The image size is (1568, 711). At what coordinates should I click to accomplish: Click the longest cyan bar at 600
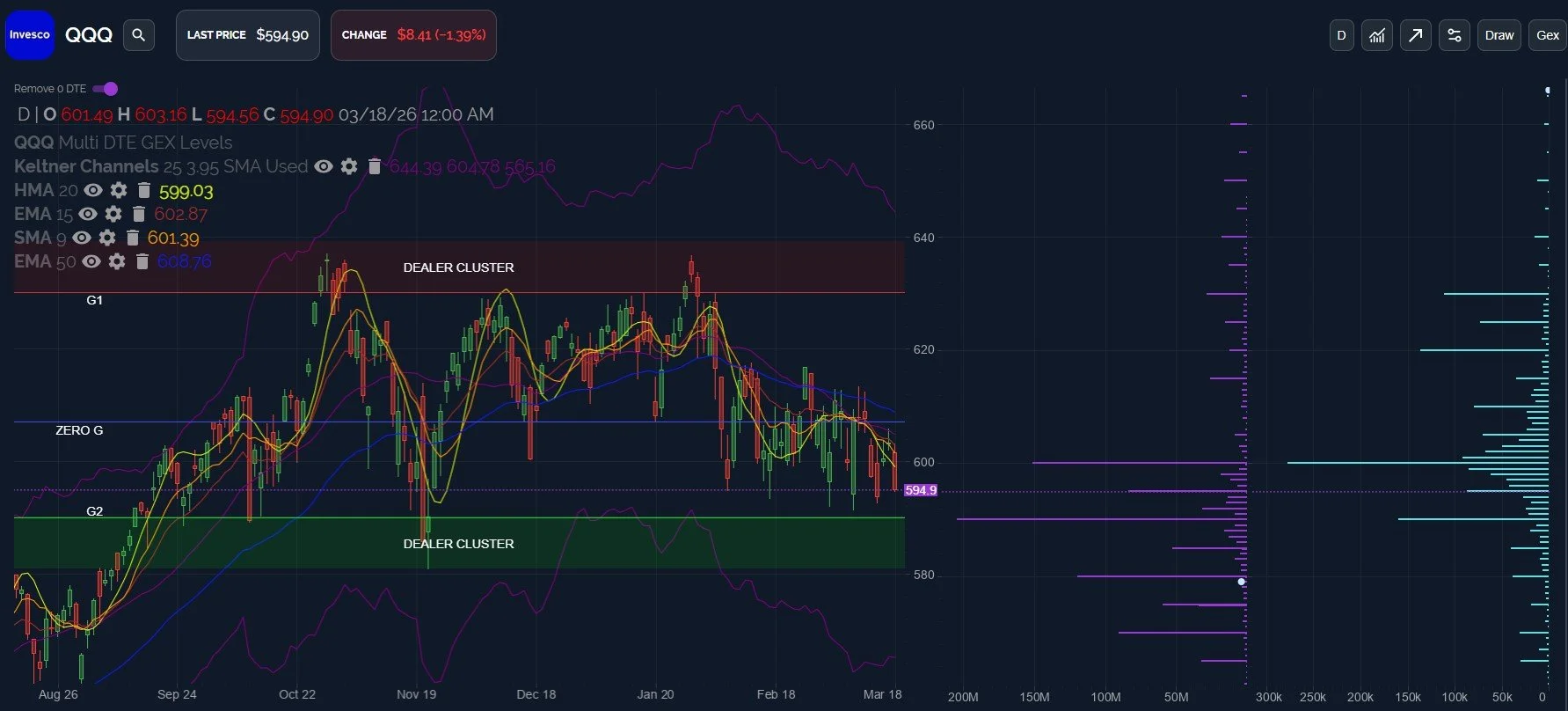[1418, 463]
